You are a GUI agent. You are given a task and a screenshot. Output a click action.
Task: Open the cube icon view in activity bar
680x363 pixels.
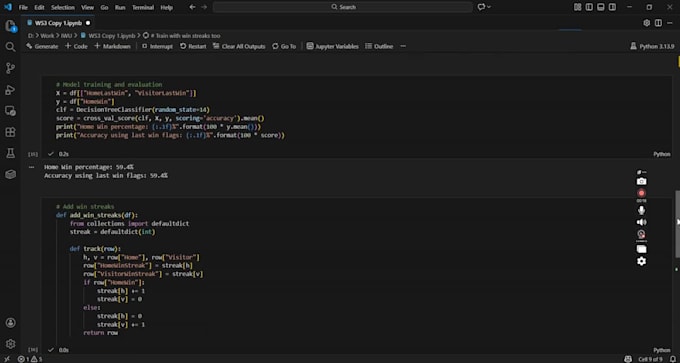pyautogui.click(x=10, y=174)
